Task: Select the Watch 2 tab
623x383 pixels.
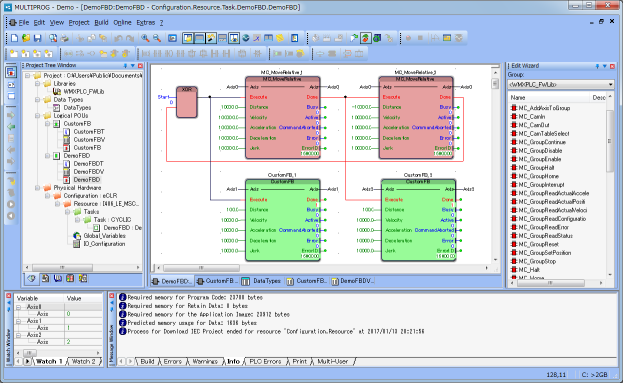Action: point(84,362)
